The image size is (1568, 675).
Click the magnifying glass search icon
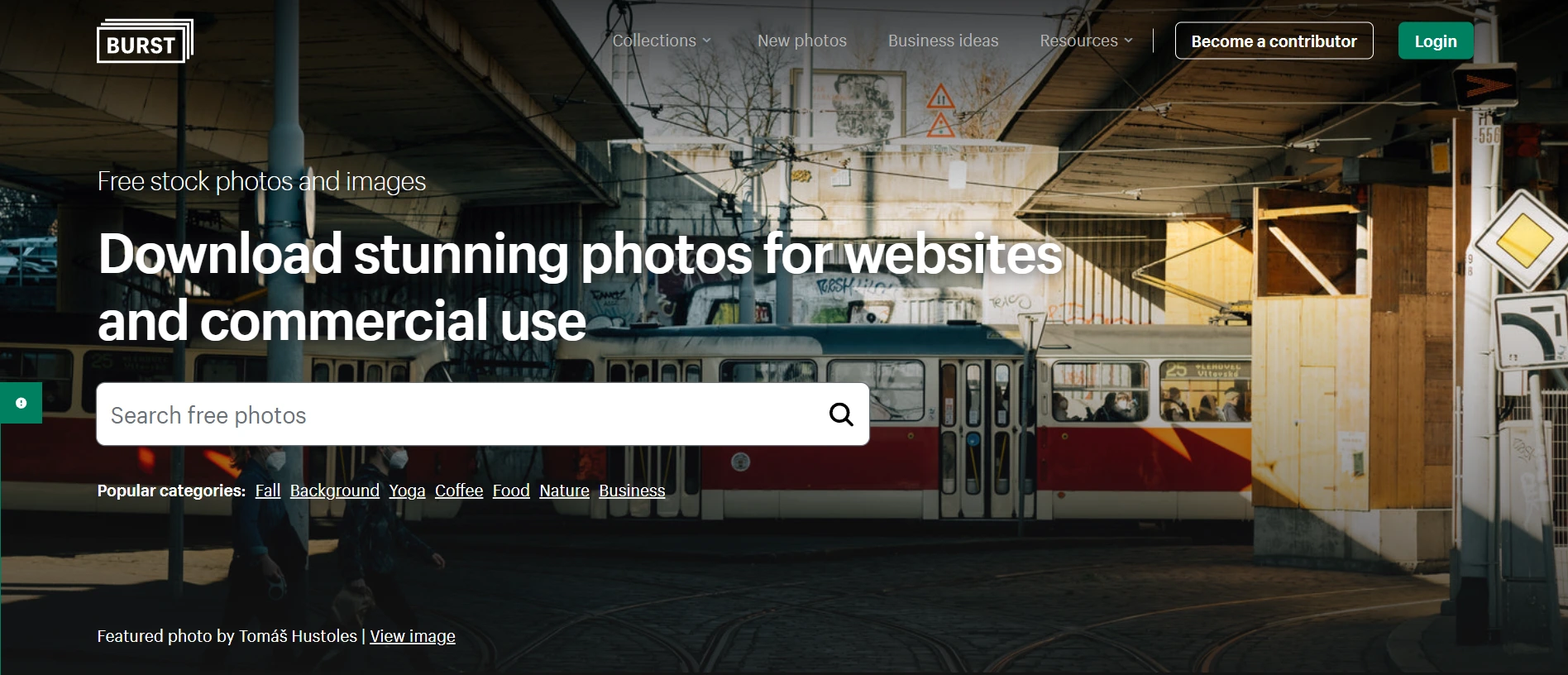click(x=841, y=414)
